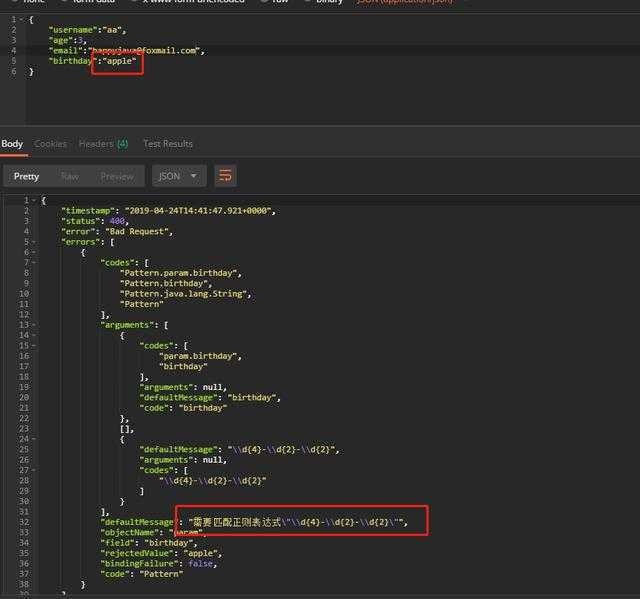Click "Pattern.param.birthday" code entry
Viewport: 640px width, 599px height.
178,273
